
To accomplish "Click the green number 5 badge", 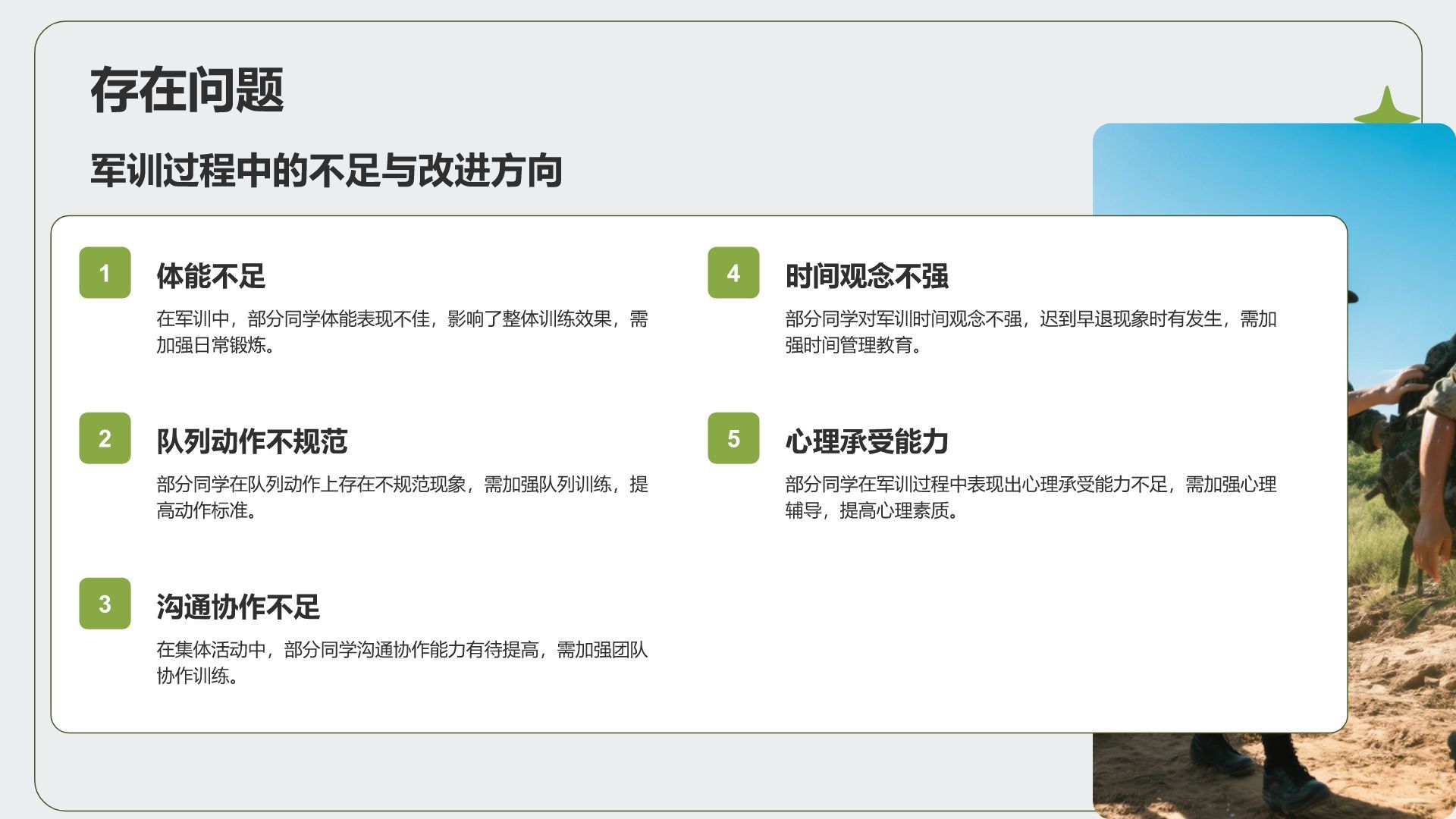I will [x=733, y=438].
